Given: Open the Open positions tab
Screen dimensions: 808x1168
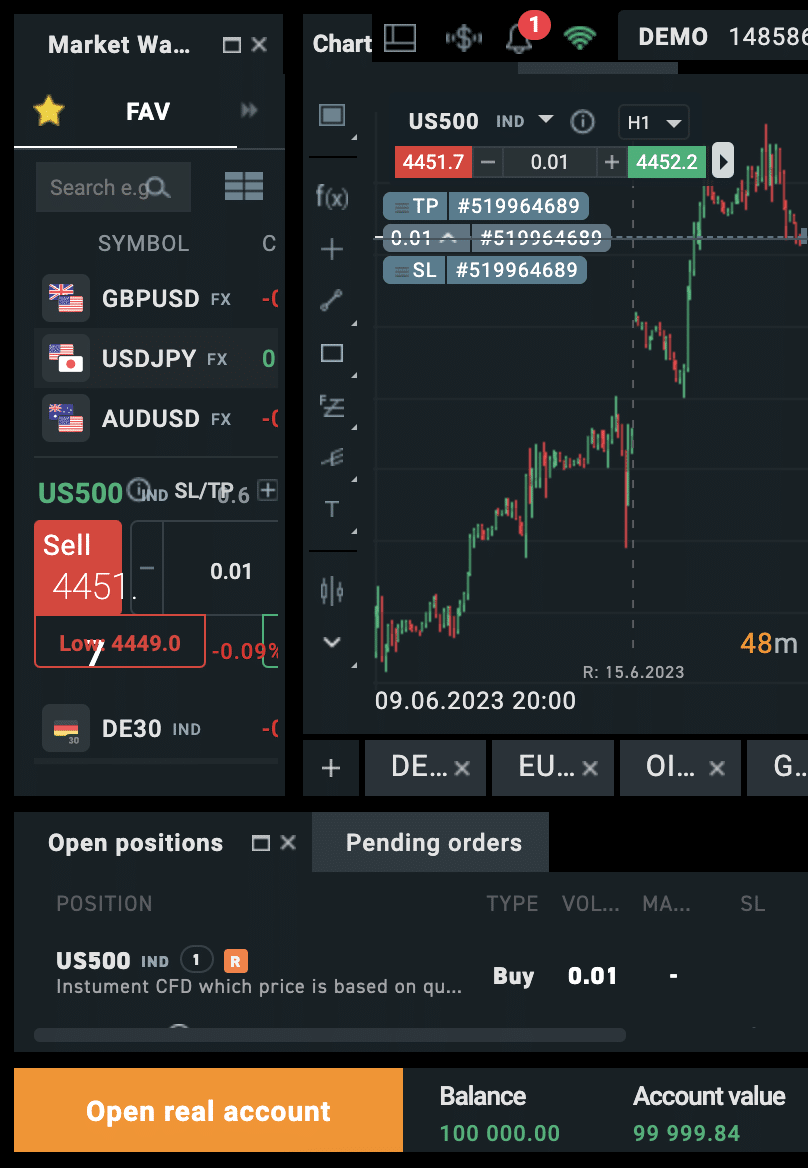Looking at the screenshot, I should point(136,842).
